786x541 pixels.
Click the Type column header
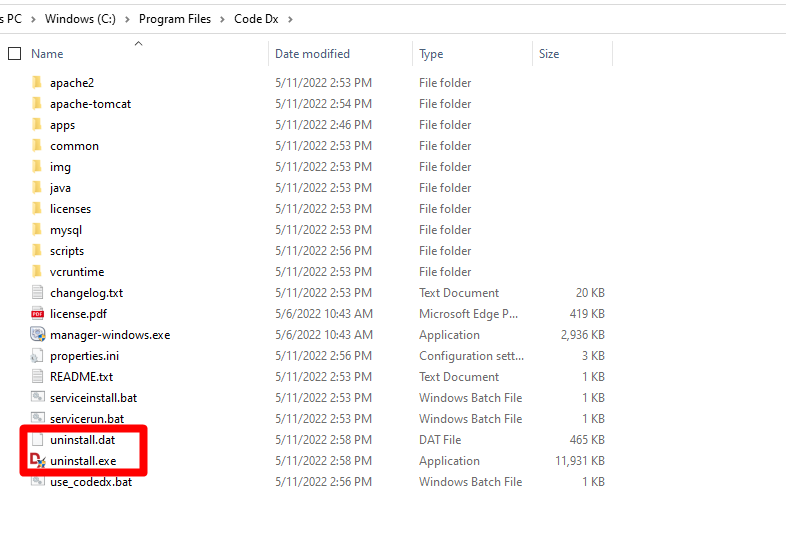click(431, 54)
